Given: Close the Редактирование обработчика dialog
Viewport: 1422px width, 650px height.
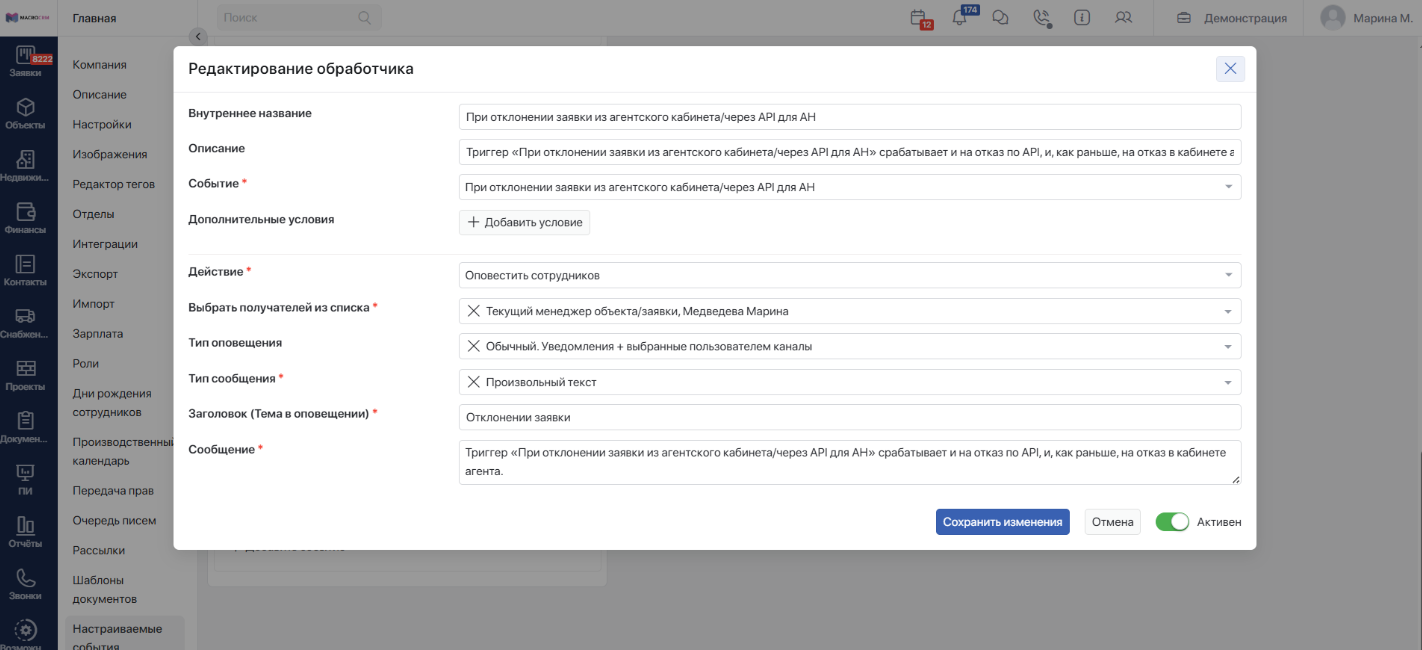Looking at the screenshot, I should pos(1230,69).
